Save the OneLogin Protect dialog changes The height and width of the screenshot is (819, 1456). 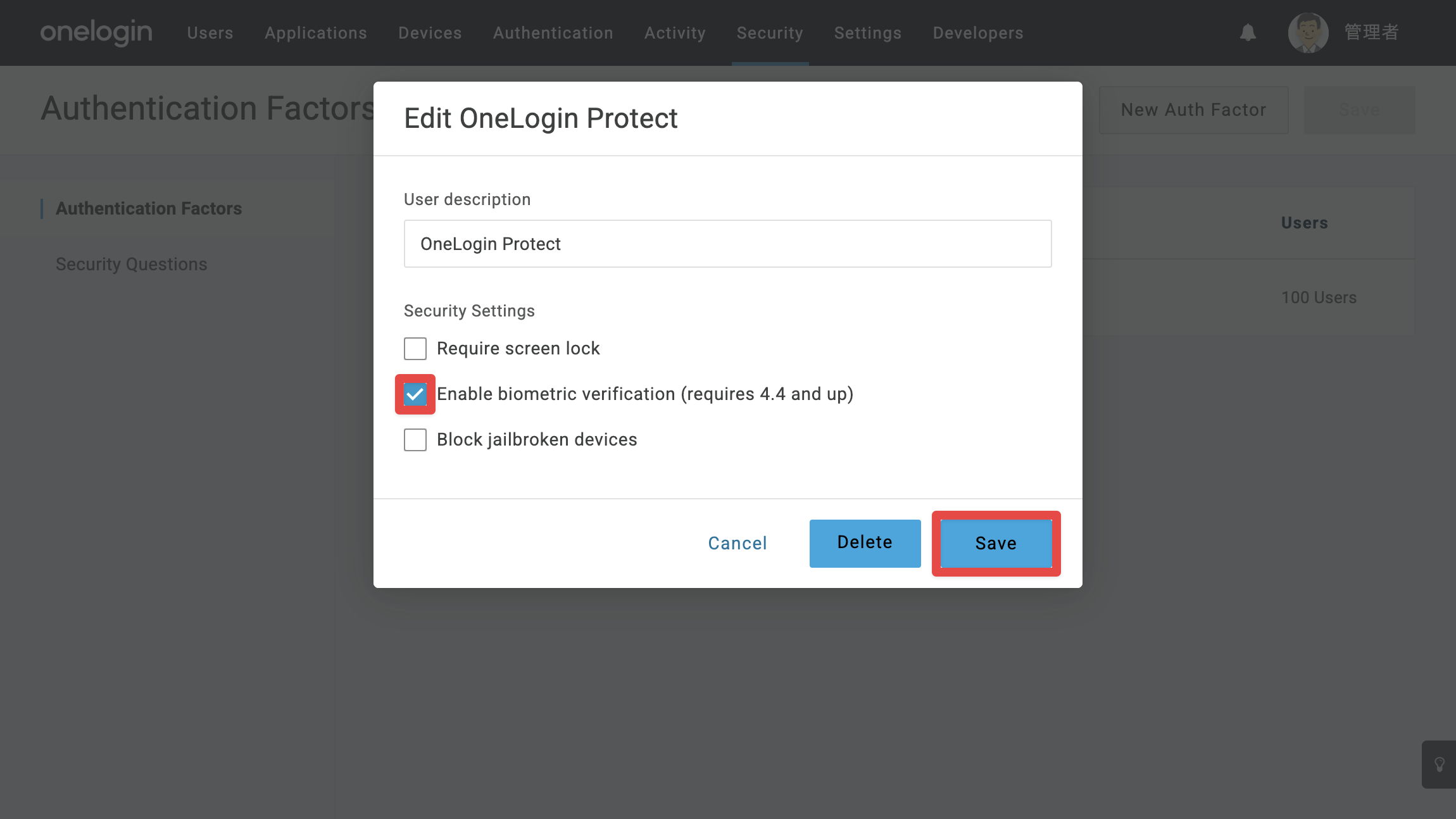point(996,544)
